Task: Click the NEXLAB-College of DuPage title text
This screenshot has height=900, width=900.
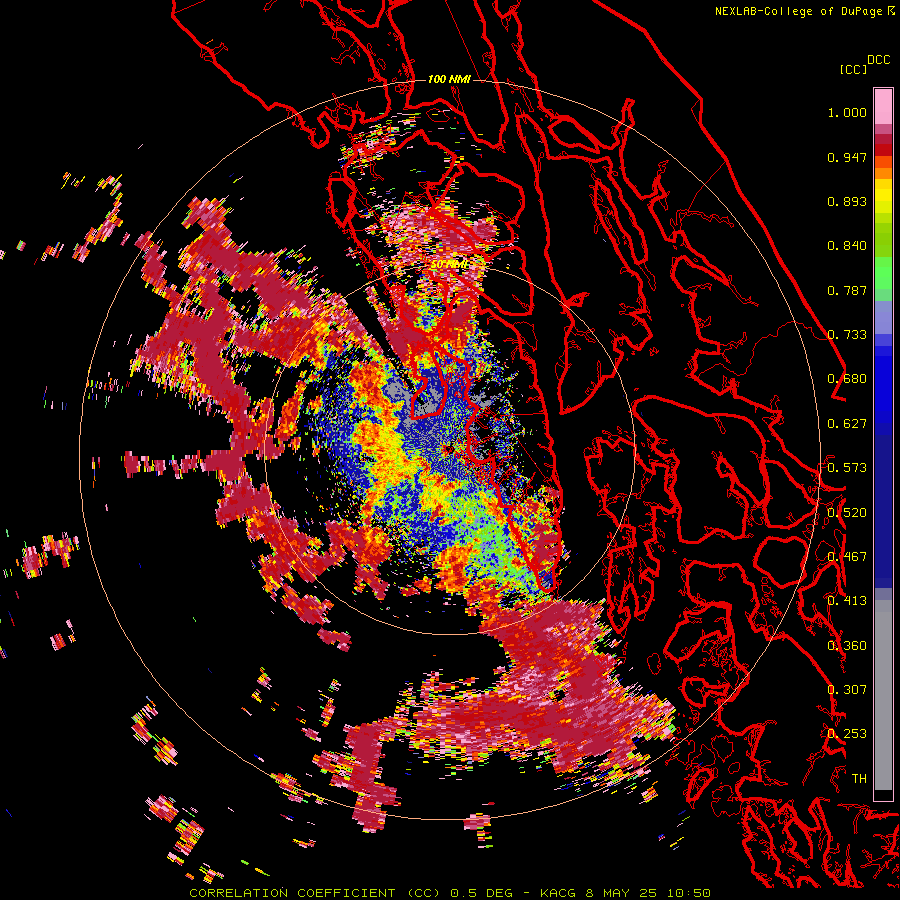Action: point(799,11)
